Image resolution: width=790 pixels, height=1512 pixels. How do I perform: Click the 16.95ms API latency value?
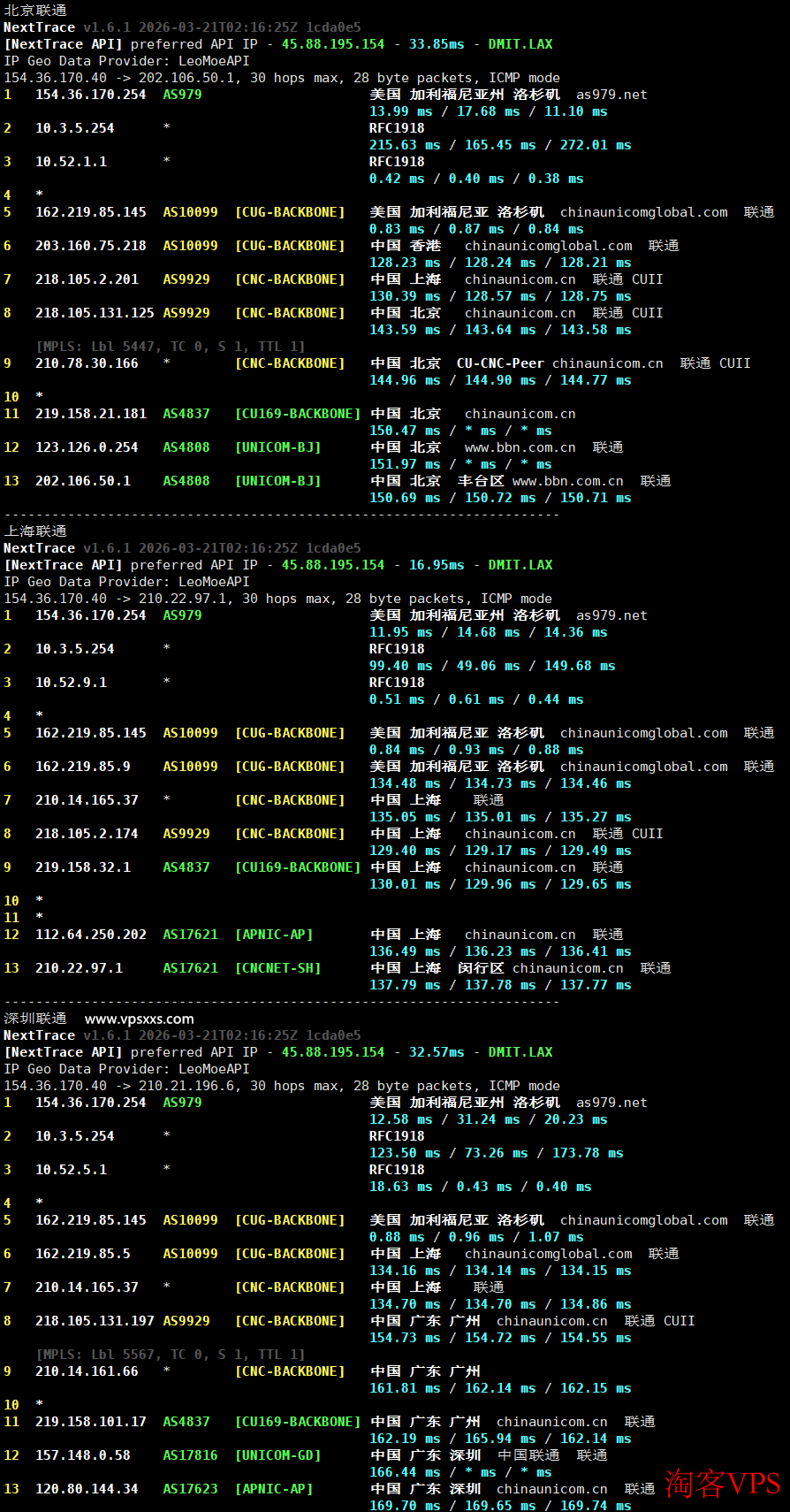tap(437, 565)
